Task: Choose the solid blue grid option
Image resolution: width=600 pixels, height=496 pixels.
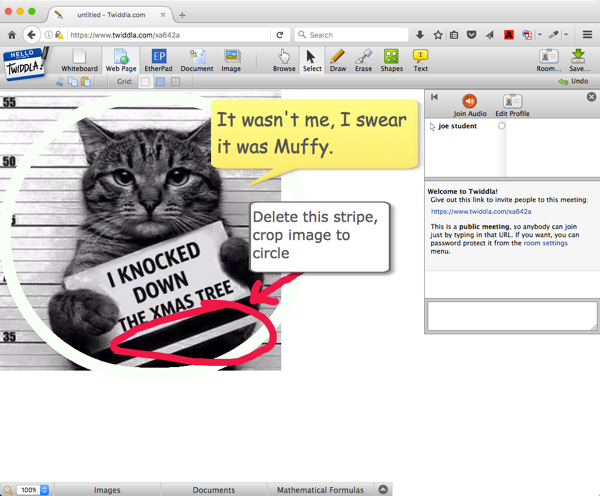Action: pos(160,82)
